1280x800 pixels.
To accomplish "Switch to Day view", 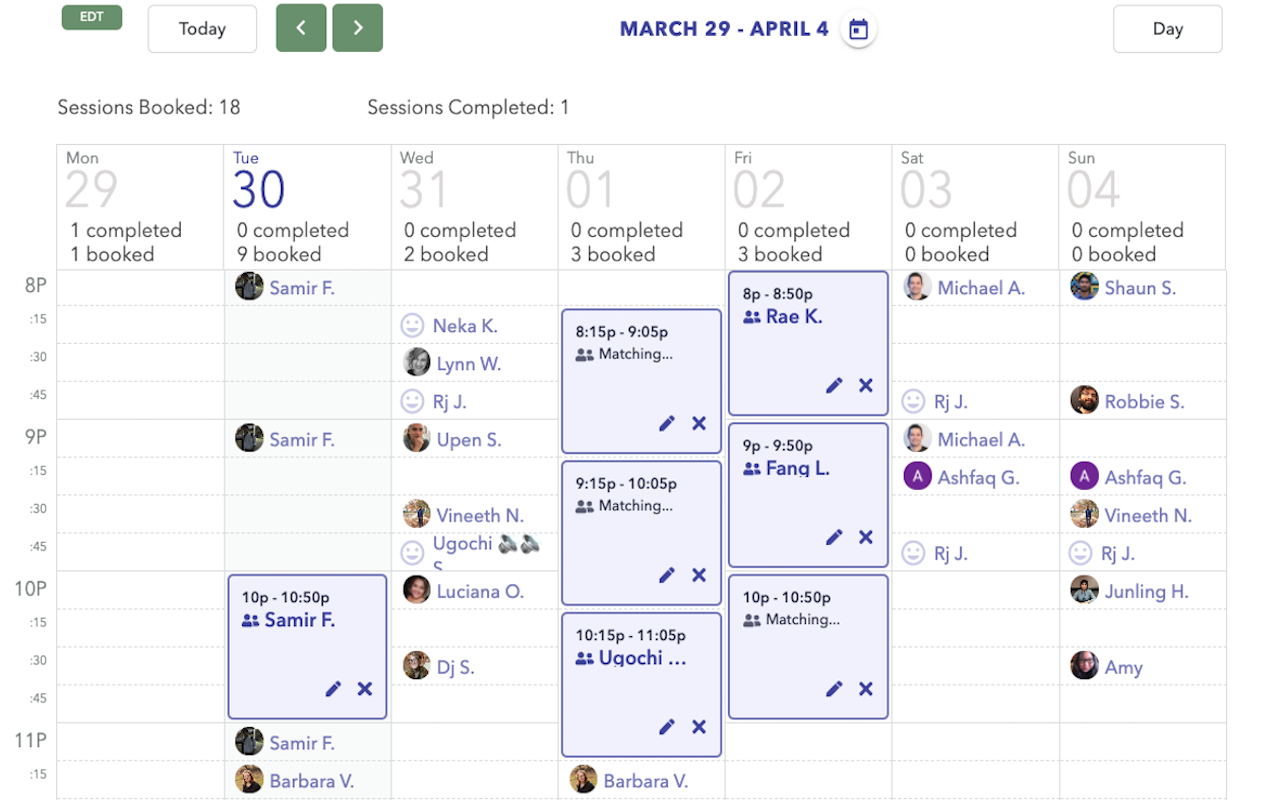I will pos(1167,29).
